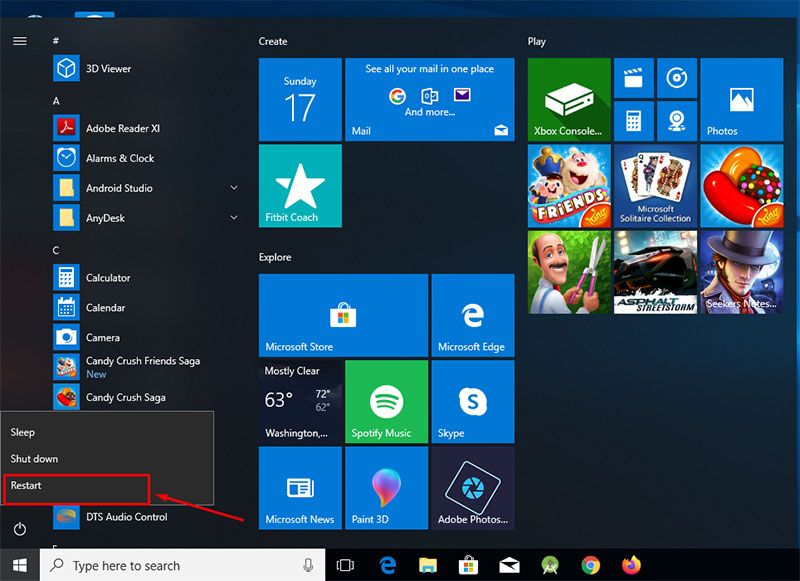800x581 pixels.
Task: Open the 3D Viewer app icon
Action: (x=66, y=68)
